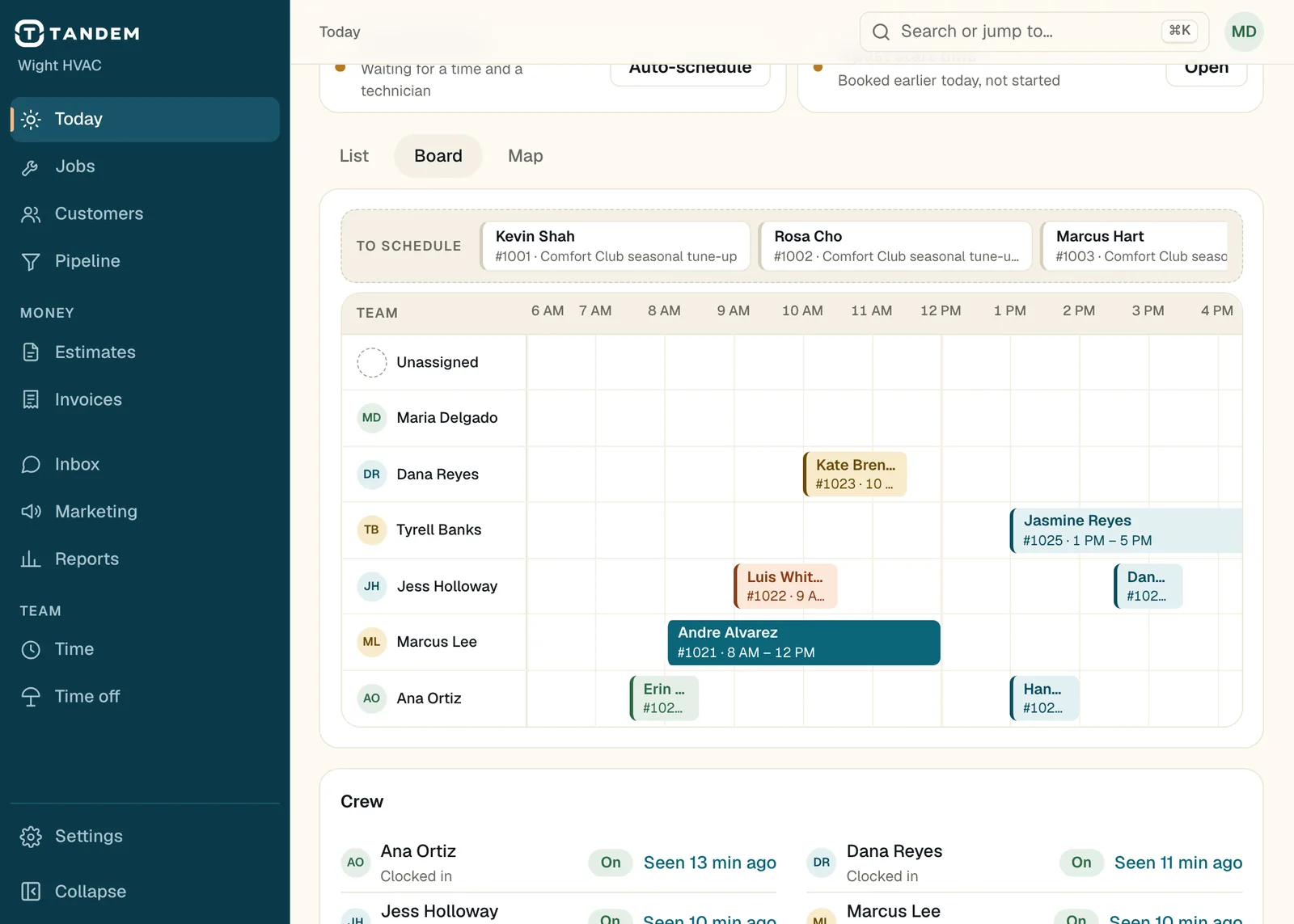Click the Pipeline funnel icon
Viewport: 1294px width, 924px height.
(31, 262)
